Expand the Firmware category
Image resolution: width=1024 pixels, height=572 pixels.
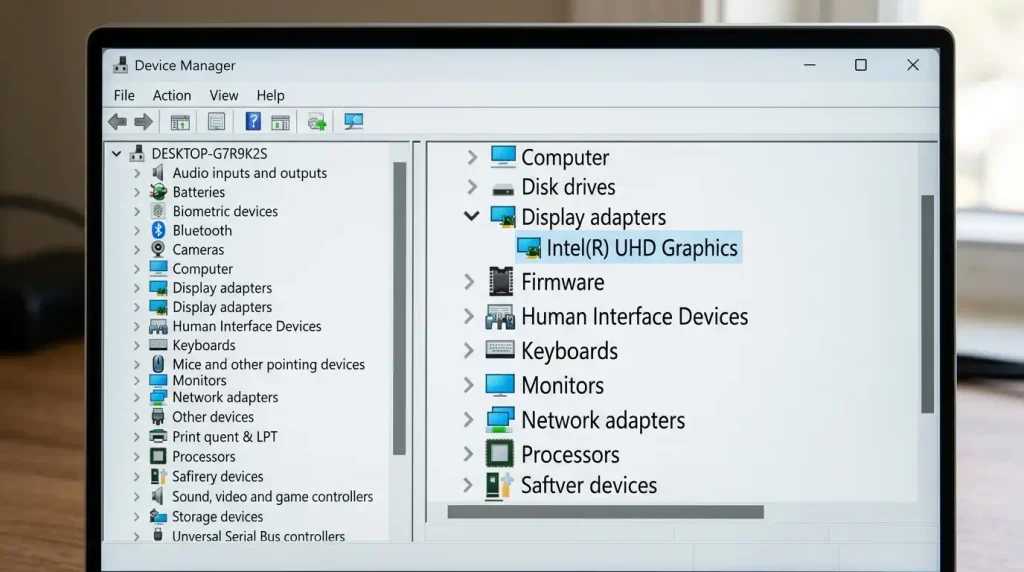tap(469, 282)
